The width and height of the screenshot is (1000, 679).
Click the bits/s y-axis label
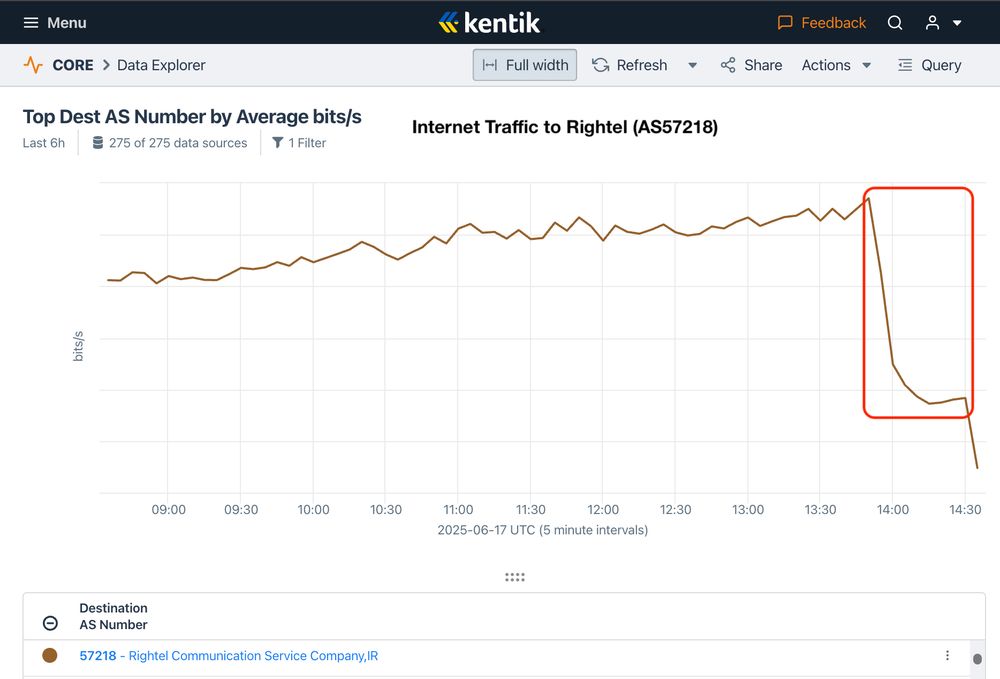coord(78,346)
